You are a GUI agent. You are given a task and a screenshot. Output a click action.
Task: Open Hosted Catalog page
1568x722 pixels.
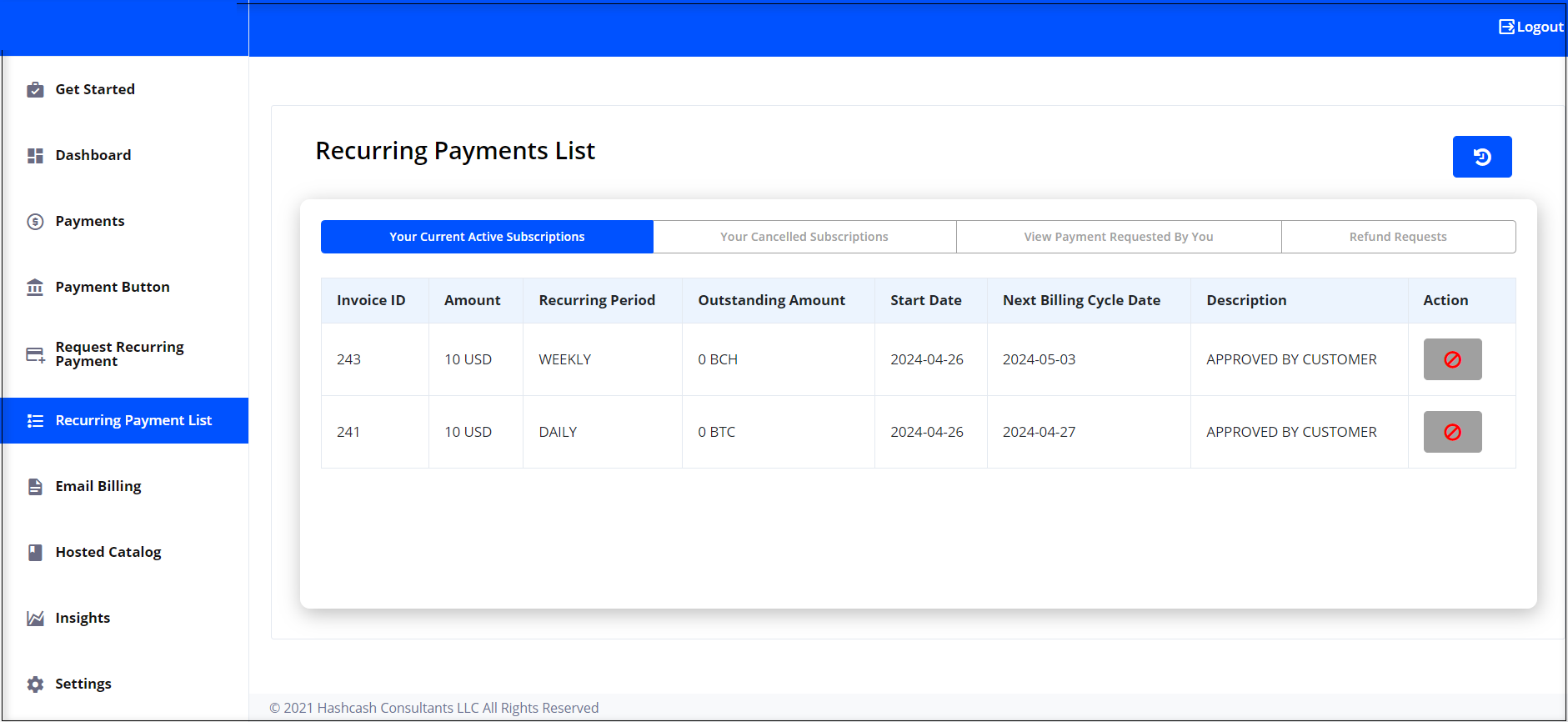125,552
